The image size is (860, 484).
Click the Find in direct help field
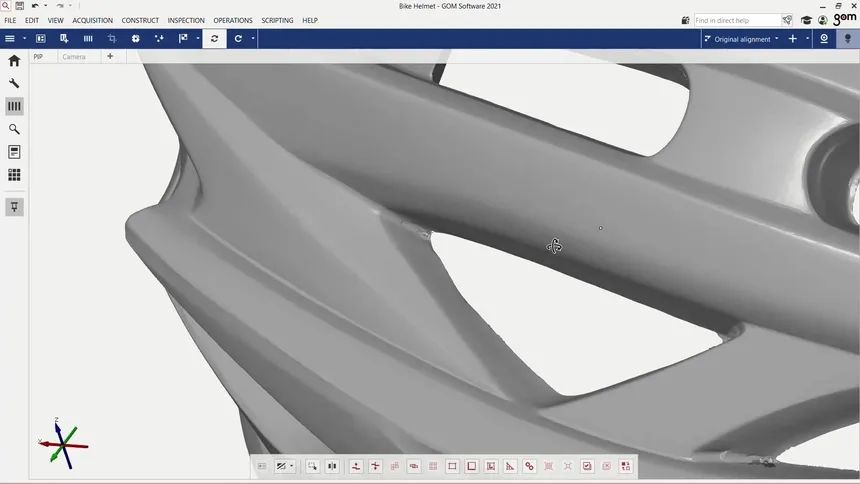[736, 20]
